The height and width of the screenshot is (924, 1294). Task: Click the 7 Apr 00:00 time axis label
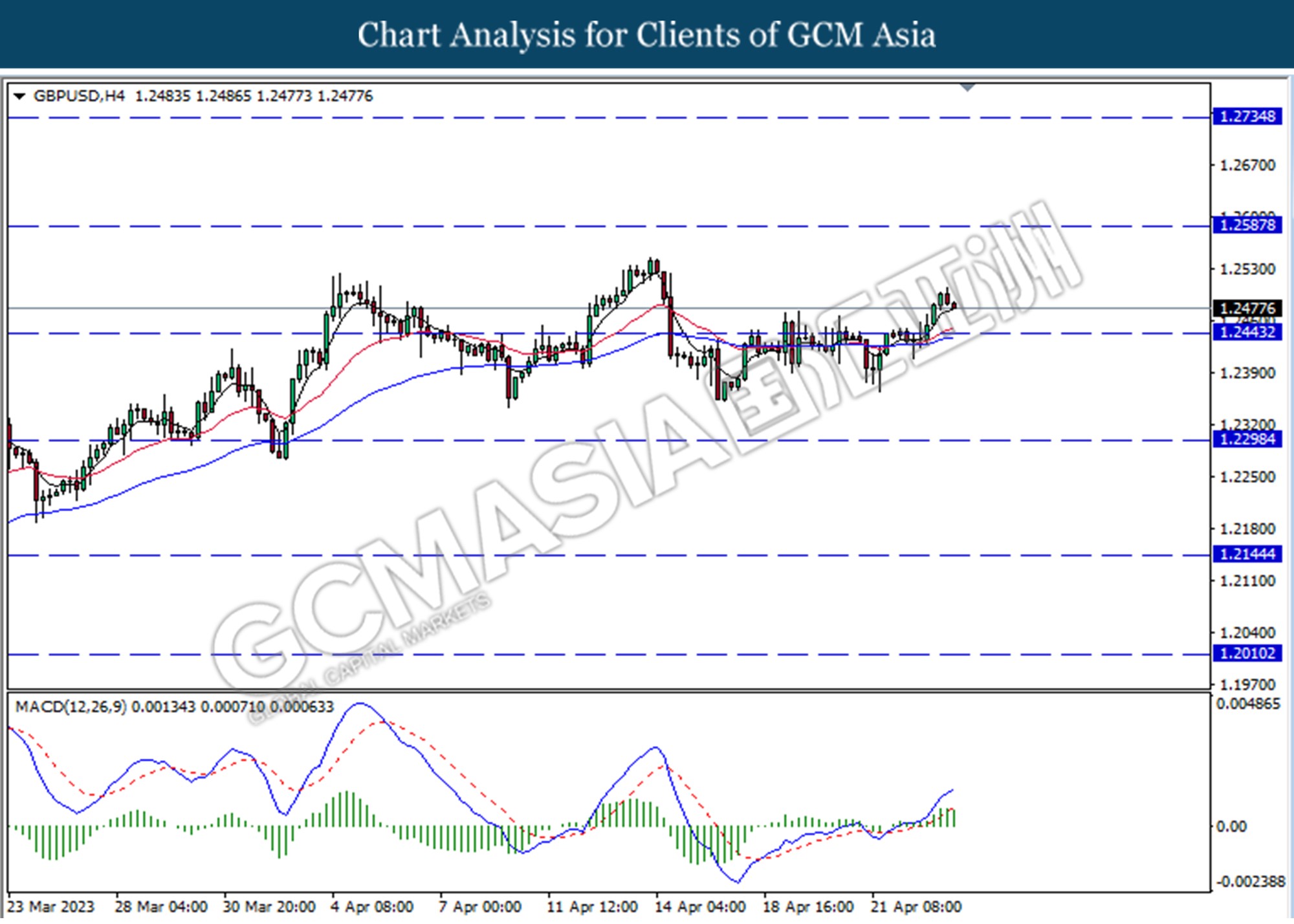click(480, 907)
